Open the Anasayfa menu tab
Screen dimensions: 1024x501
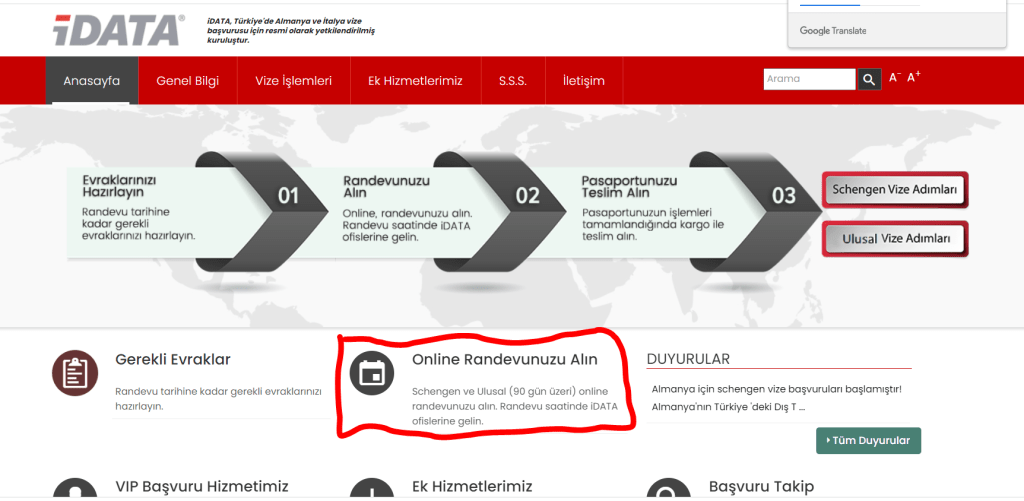pos(92,81)
